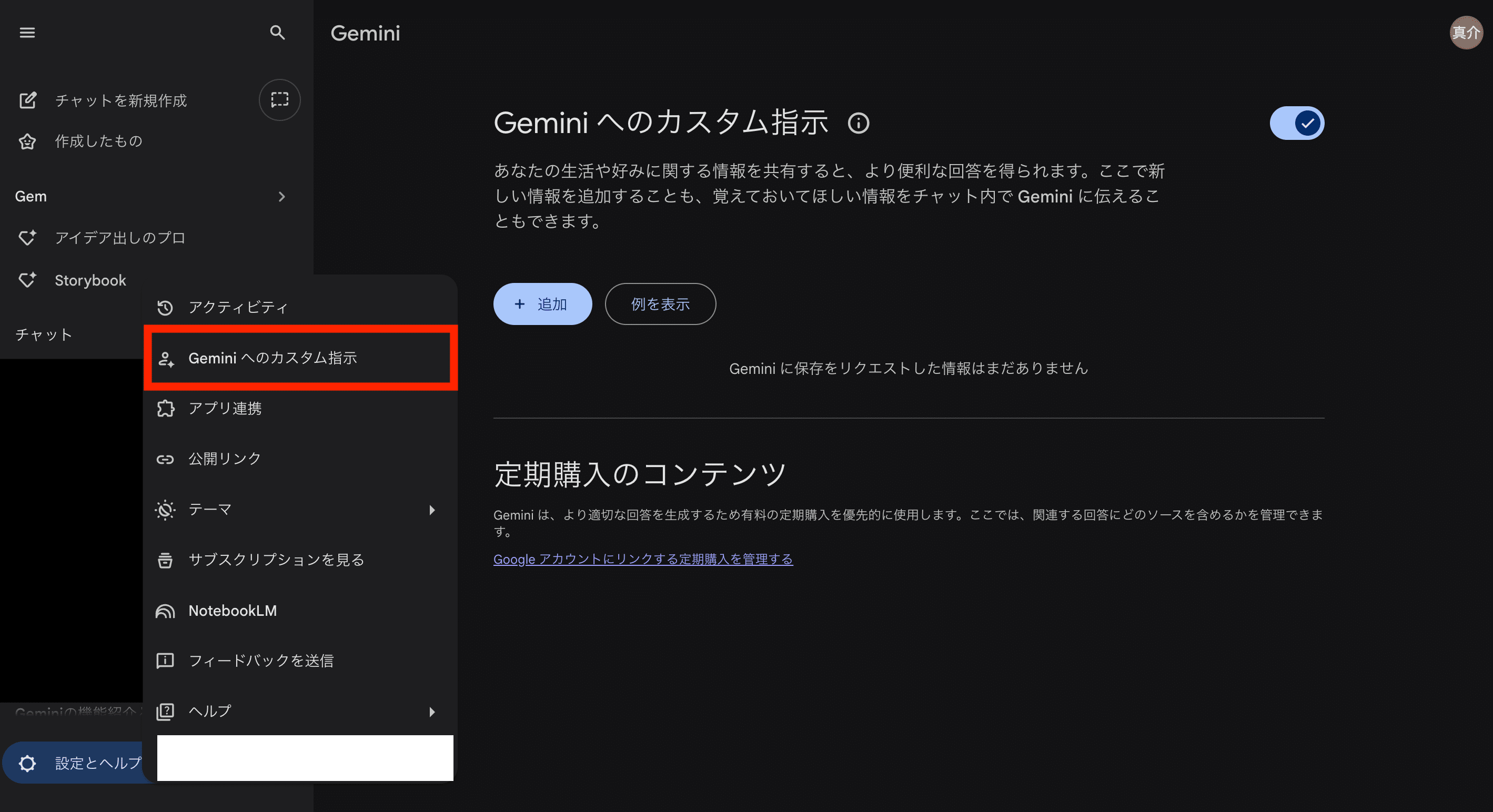Click the hamburger main menu icon
The width and height of the screenshot is (1493, 812).
tap(27, 33)
